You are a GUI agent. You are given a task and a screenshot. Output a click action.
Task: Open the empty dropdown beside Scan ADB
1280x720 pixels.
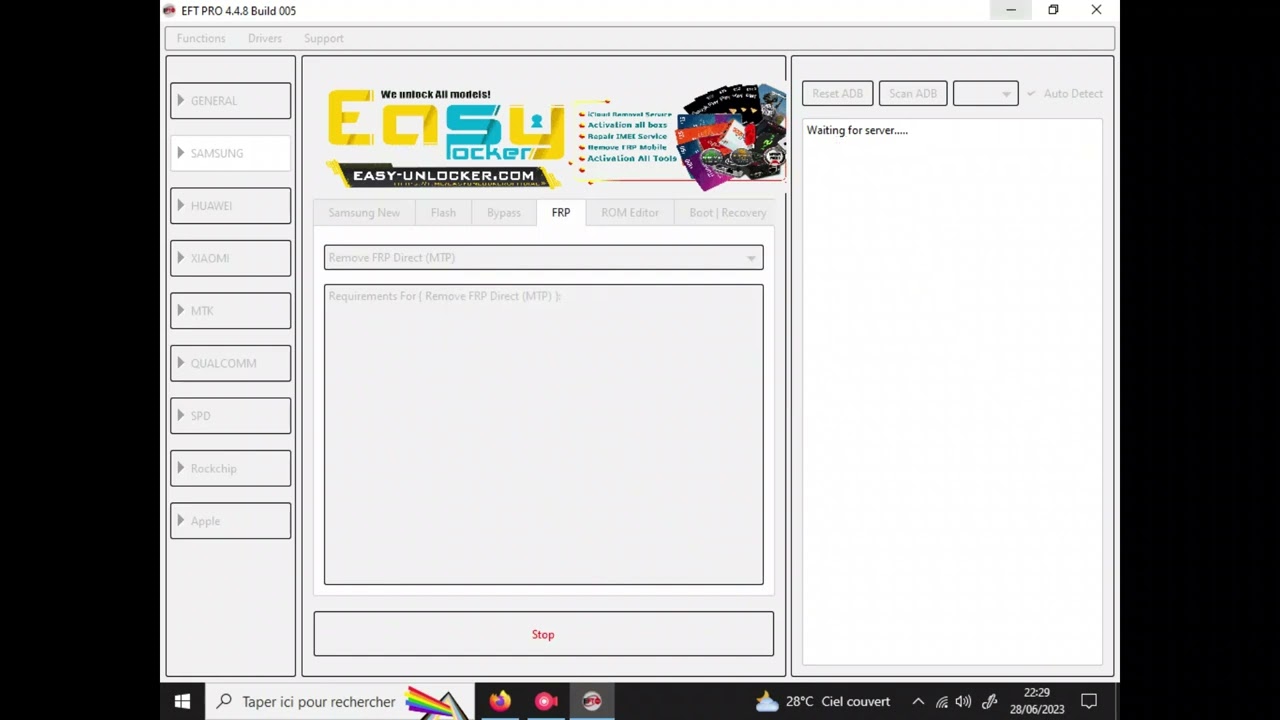tap(986, 94)
